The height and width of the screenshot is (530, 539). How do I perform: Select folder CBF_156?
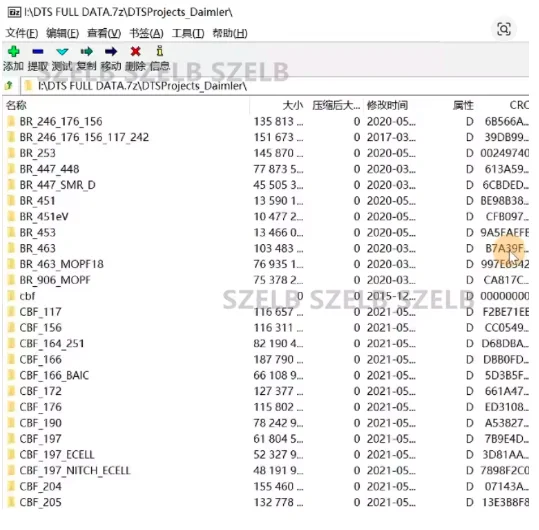[x=41, y=328]
